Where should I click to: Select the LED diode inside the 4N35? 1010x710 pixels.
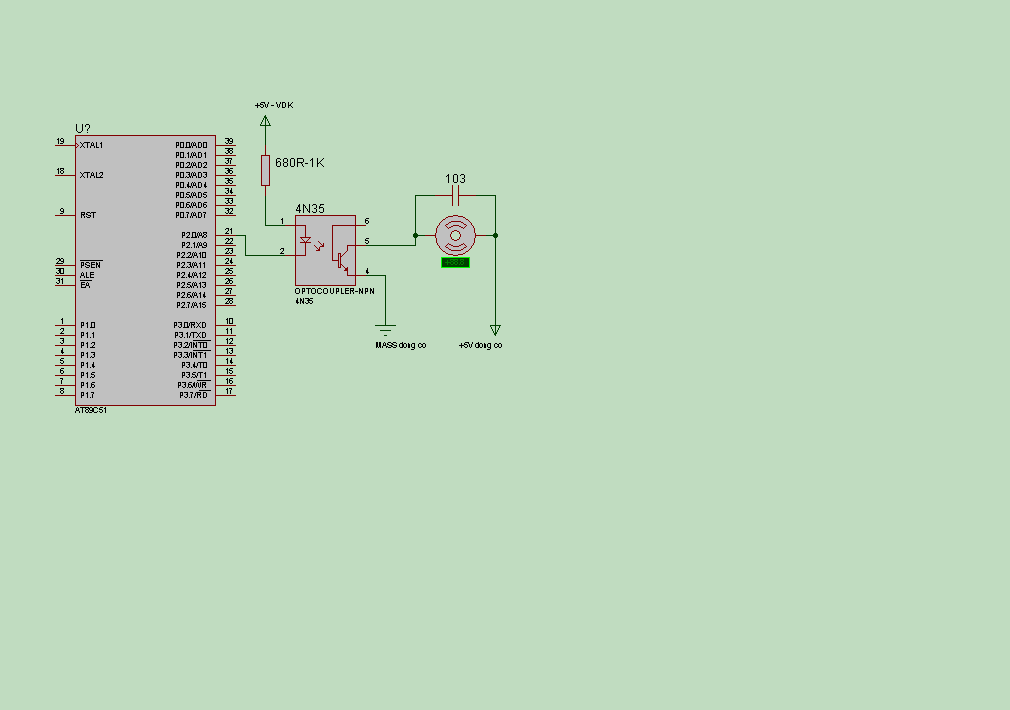[305, 241]
